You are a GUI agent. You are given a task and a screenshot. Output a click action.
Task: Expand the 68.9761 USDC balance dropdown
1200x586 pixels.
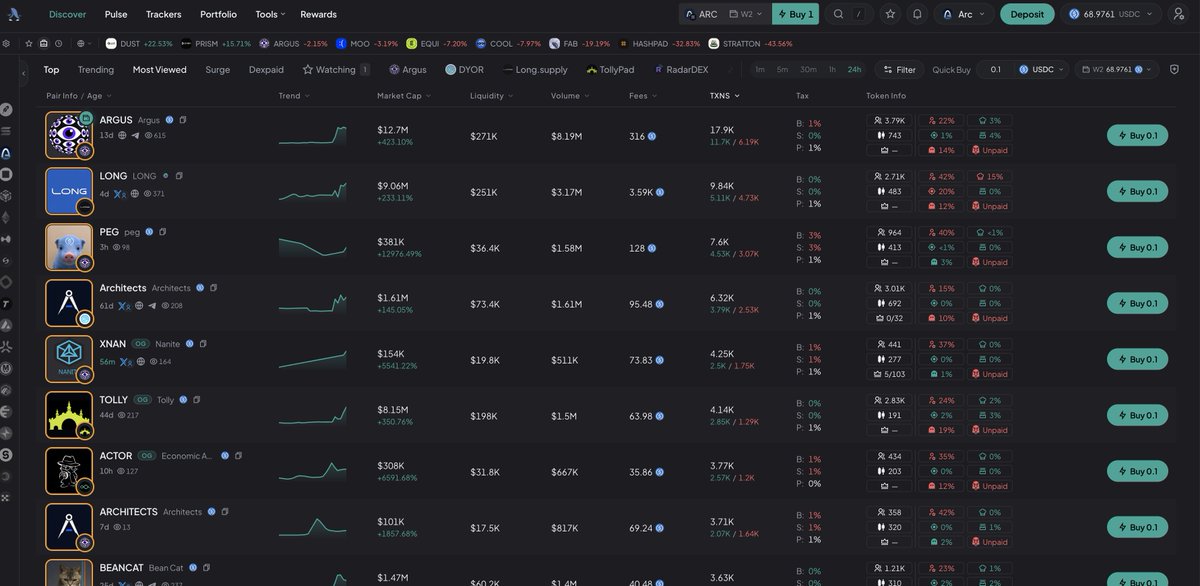coord(1111,14)
